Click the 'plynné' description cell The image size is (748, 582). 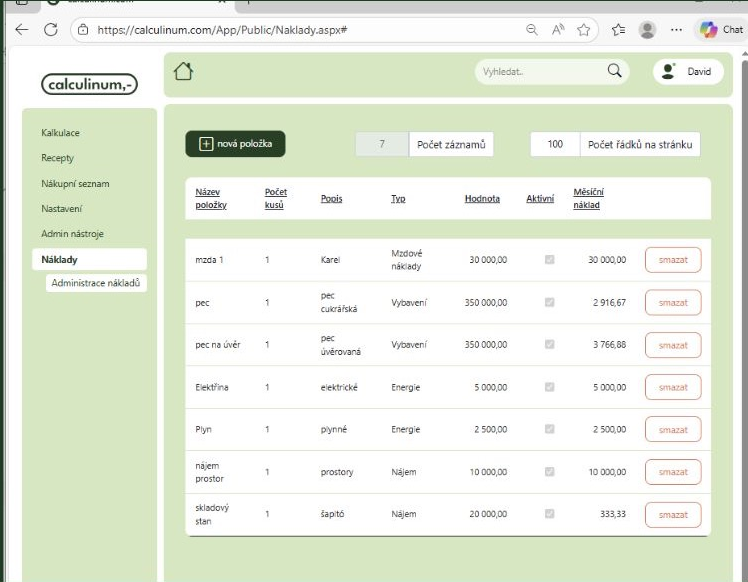click(x=333, y=429)
